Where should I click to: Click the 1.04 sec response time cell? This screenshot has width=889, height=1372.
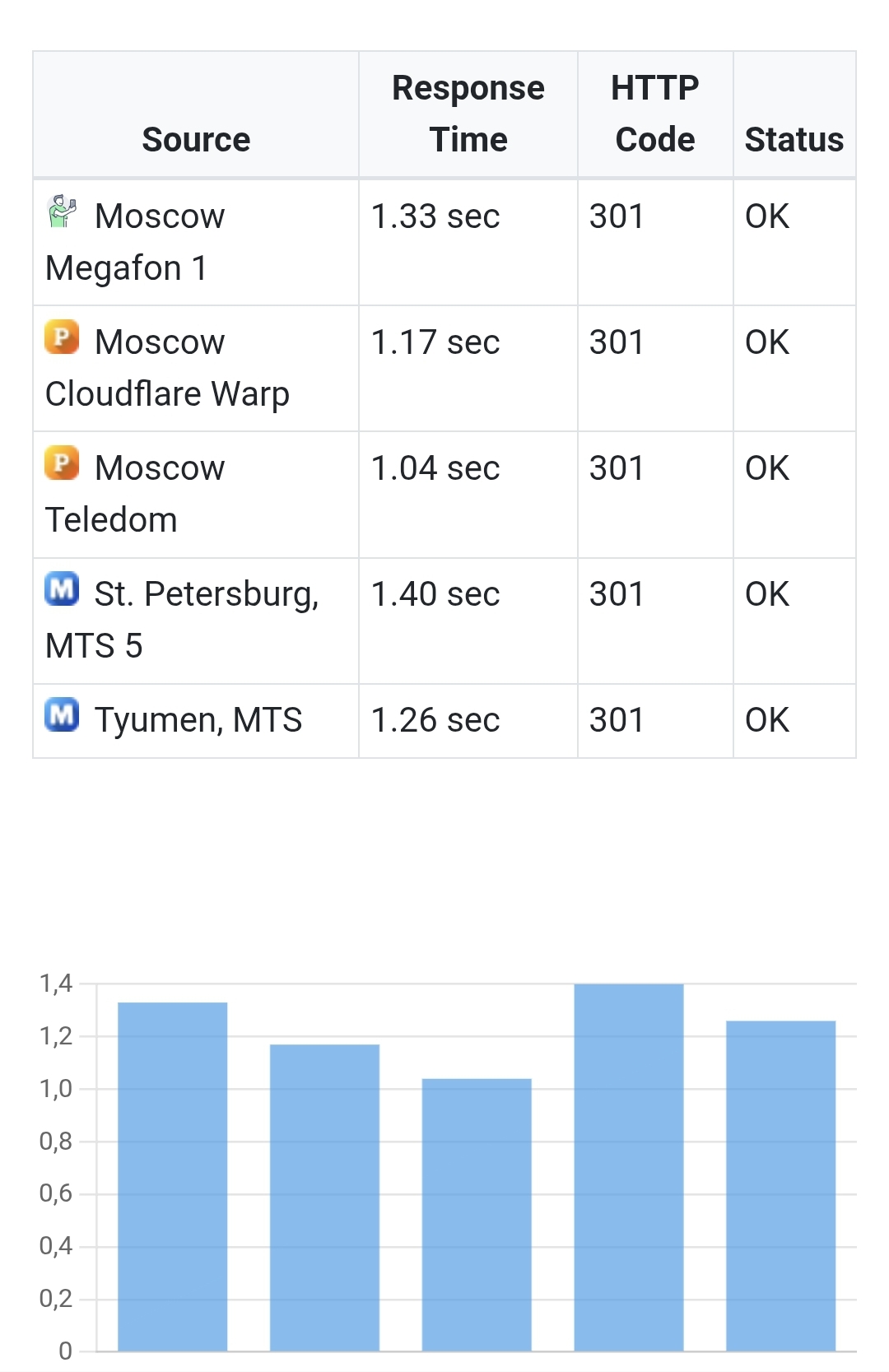[435, 468]
